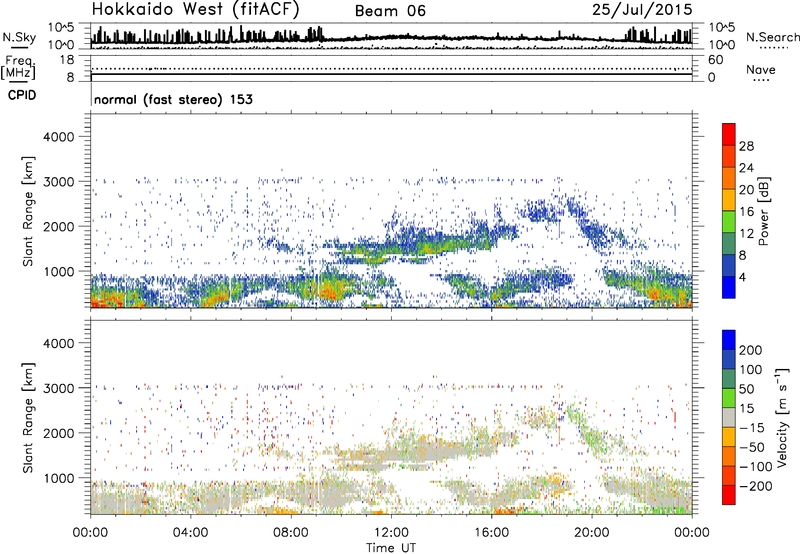Viewport: 800px width, 554px height.
Task: Click the '2000' tick of power panel
Action: click(59, 226)
